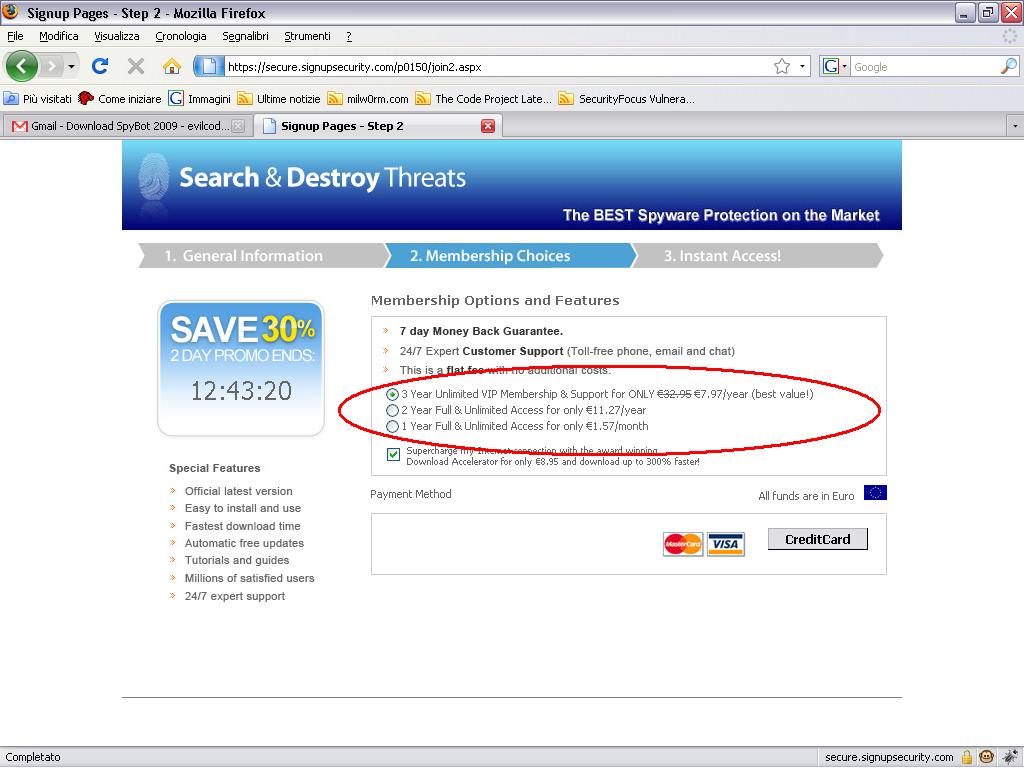Click 'Millions of satisfied users' text

pos(249,579)
